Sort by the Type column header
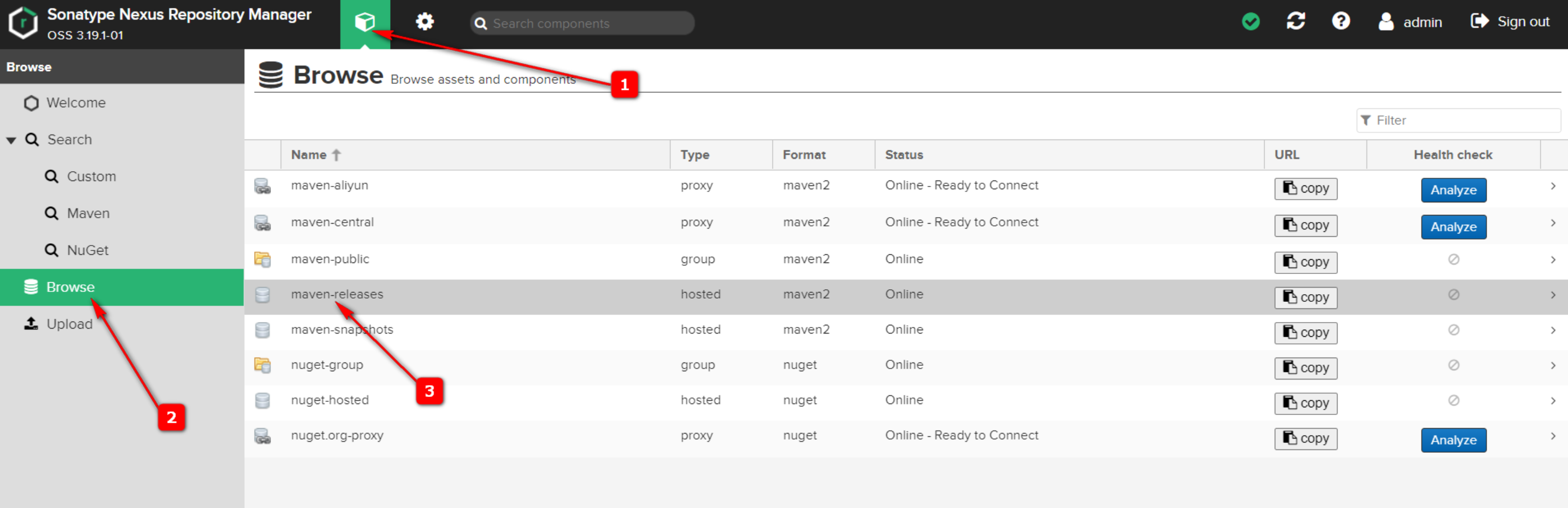Image resolution: width=1568 pixels, height=508 pixels. point(721,155)
